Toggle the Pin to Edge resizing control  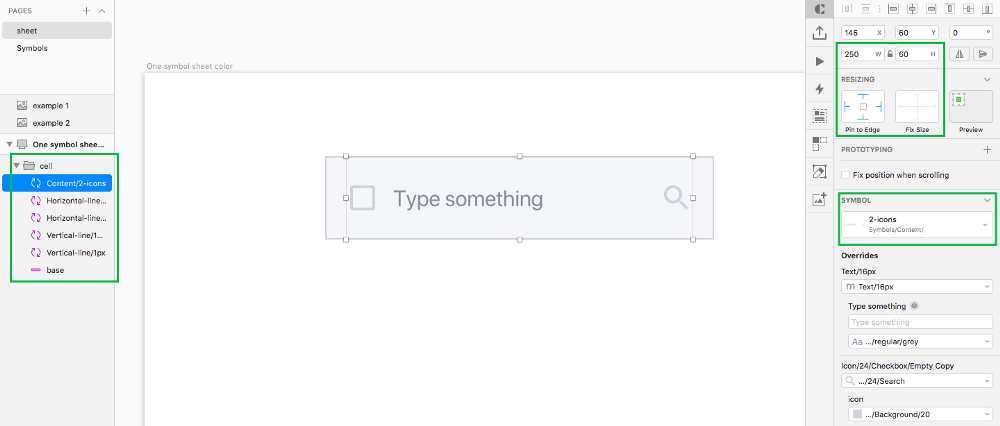[863, 106]
